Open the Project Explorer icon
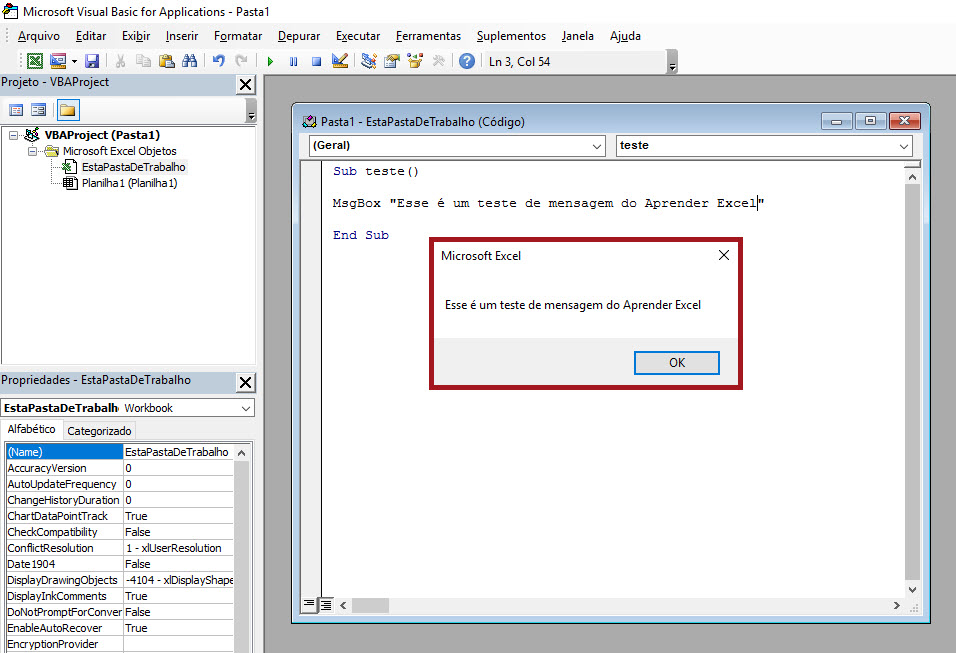The image size is (956, 653). click(x=369, y=61)
